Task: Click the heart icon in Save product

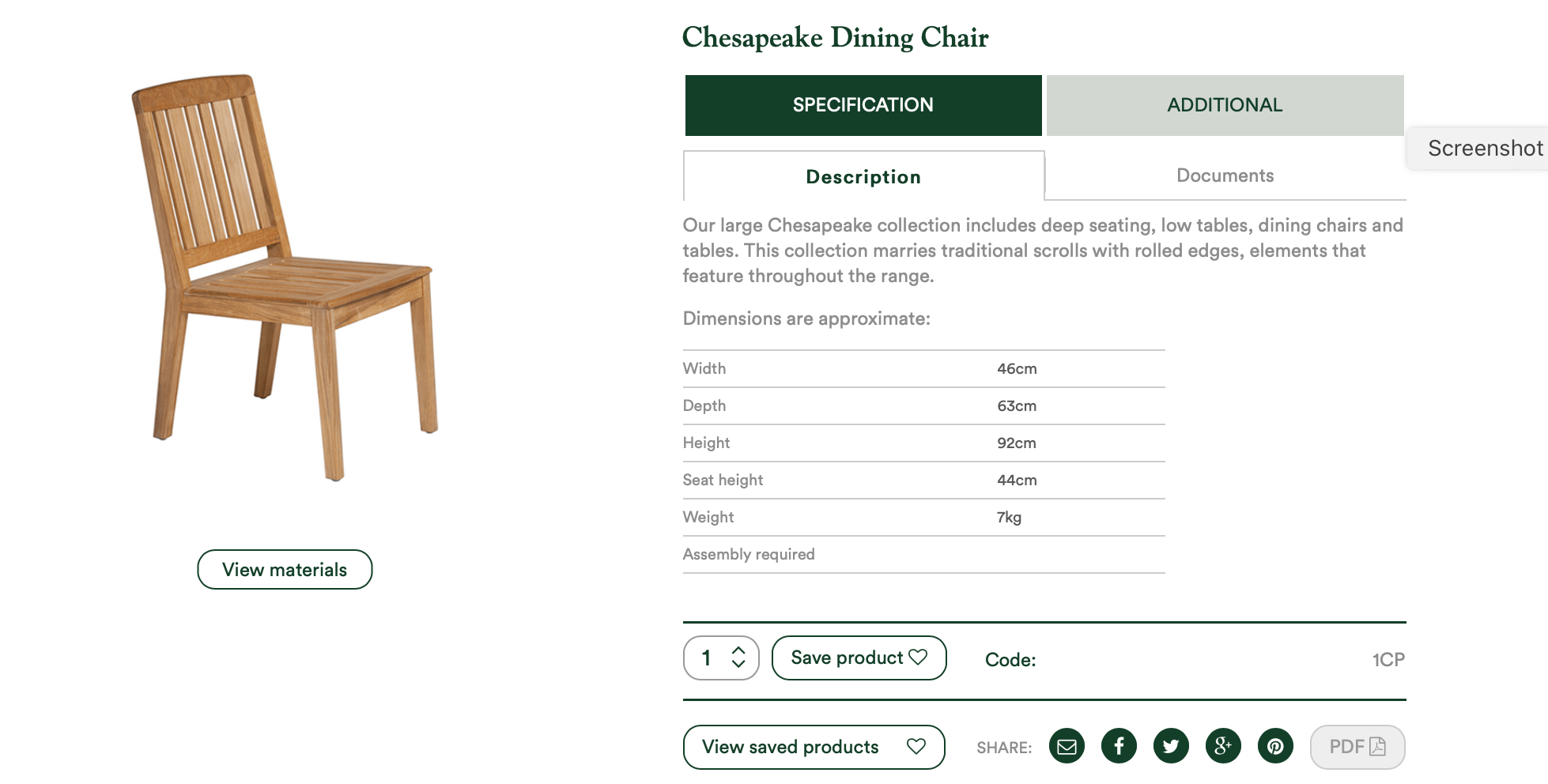Action: [x=918, y=657]
